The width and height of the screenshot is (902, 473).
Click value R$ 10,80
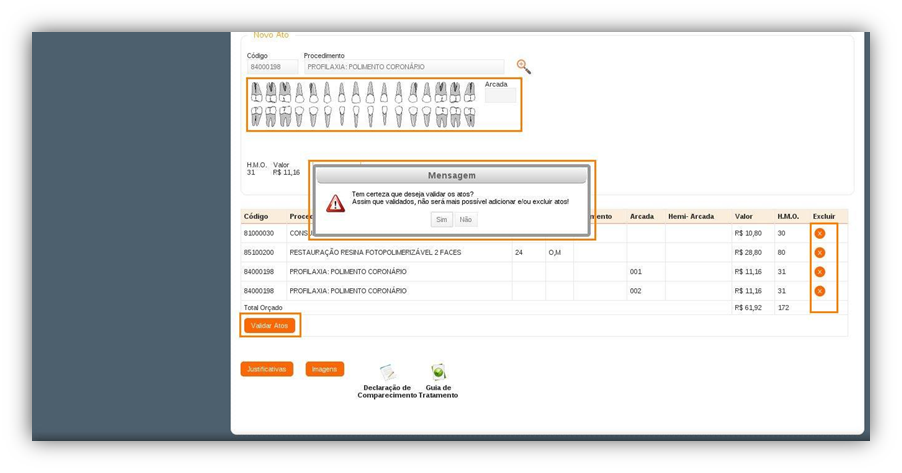point(748,233)
